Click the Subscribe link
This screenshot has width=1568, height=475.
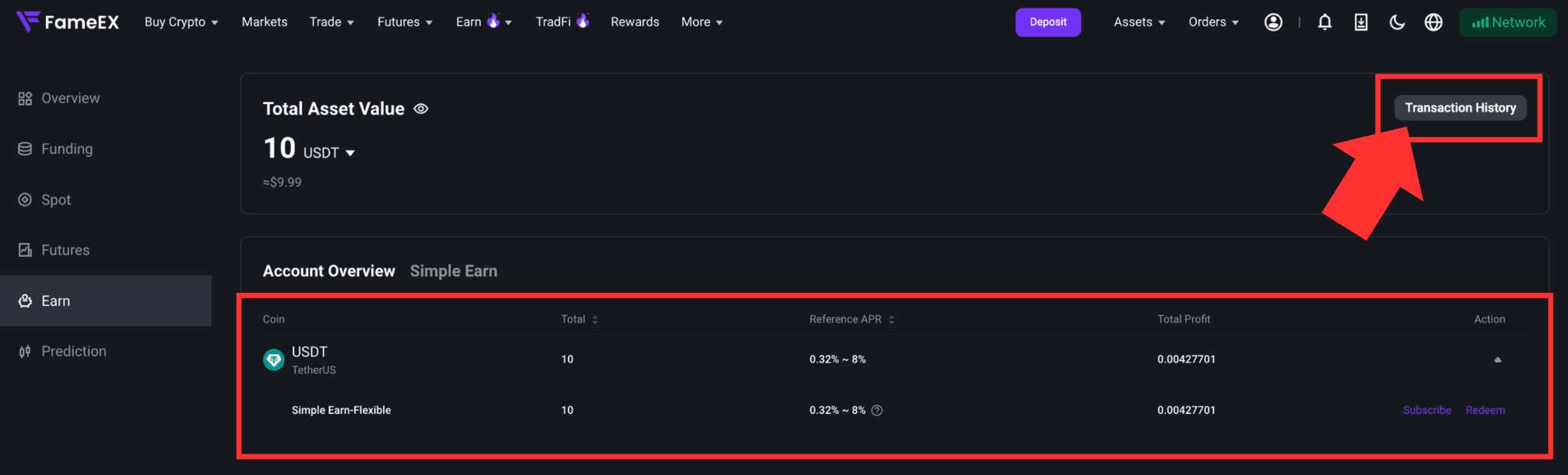[x=1427, y=410]
